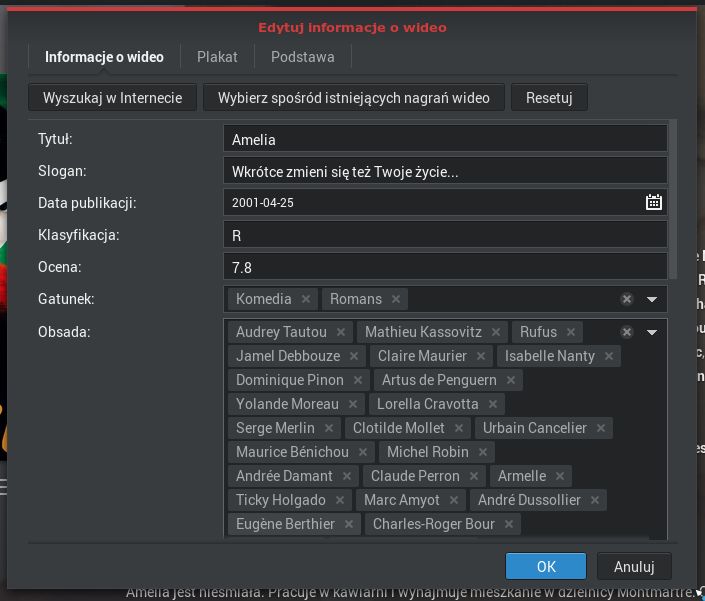Remove Serge Merlin from cast
This screenshot has width=705, height=601.
tap(329, 428)
